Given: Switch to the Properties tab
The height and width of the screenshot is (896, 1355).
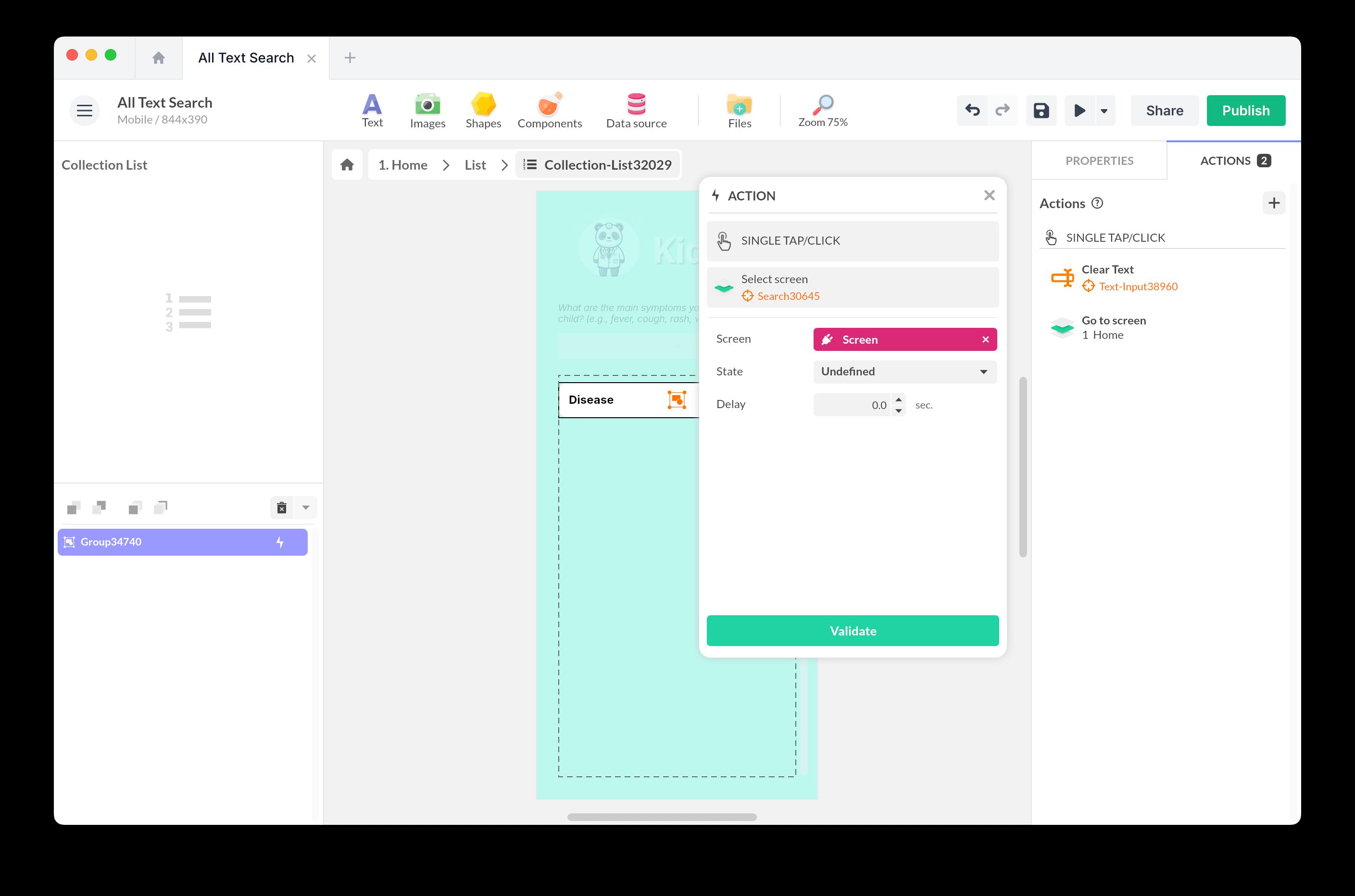Looking at the screenshot, I should pyautogui.click(x=1098, y=161).
